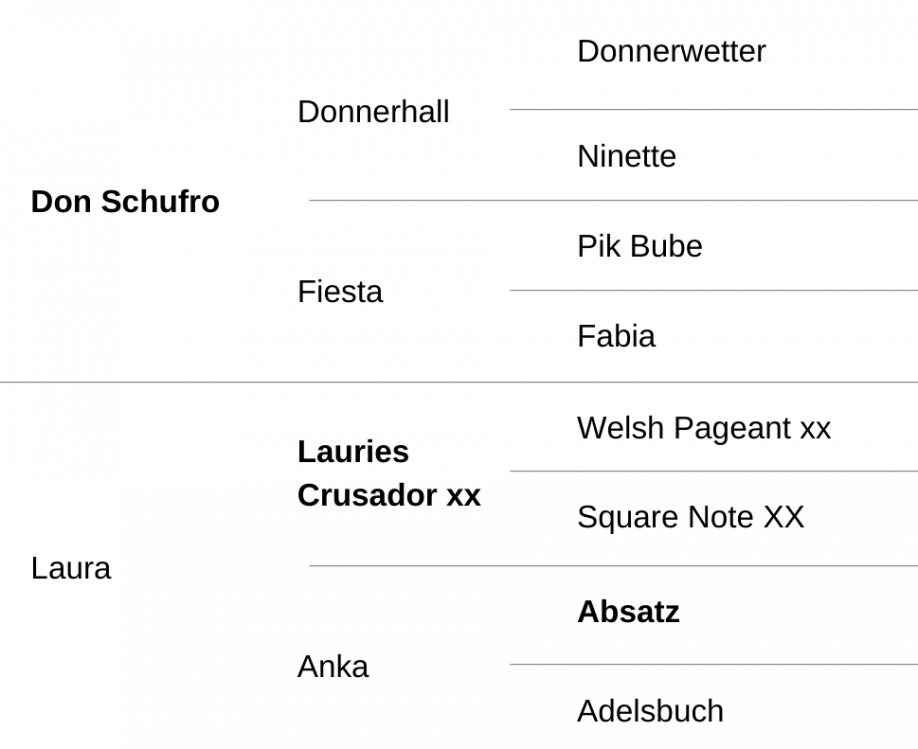Click Welsh Pageant xx

pyautogui.click(x=704, y=428)
